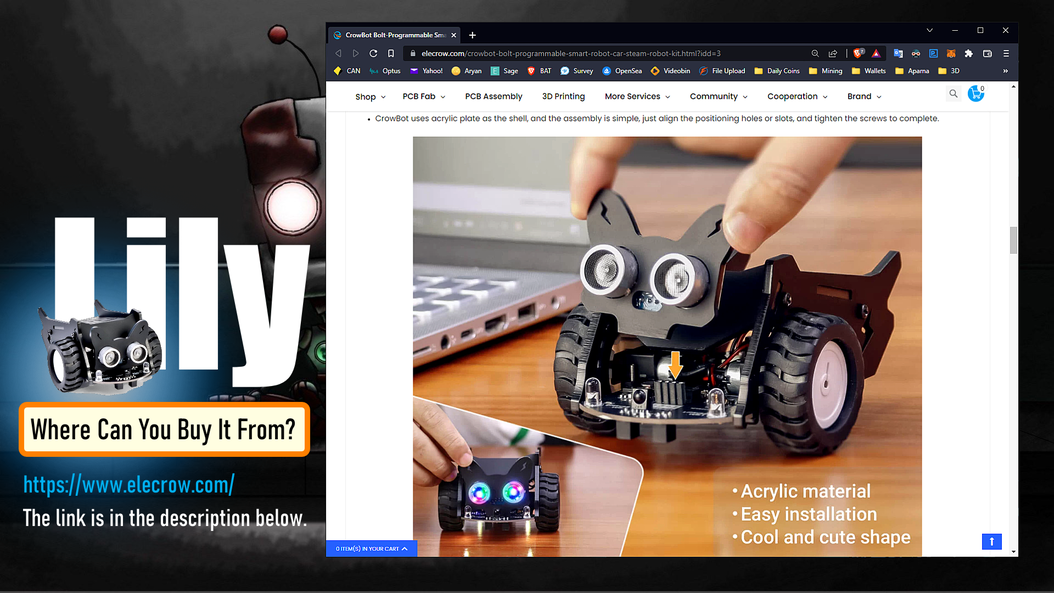Screen dimensions: 1054x593
Task: Click the scroll down arrow of the page
Action: (x=1014, y=551)
